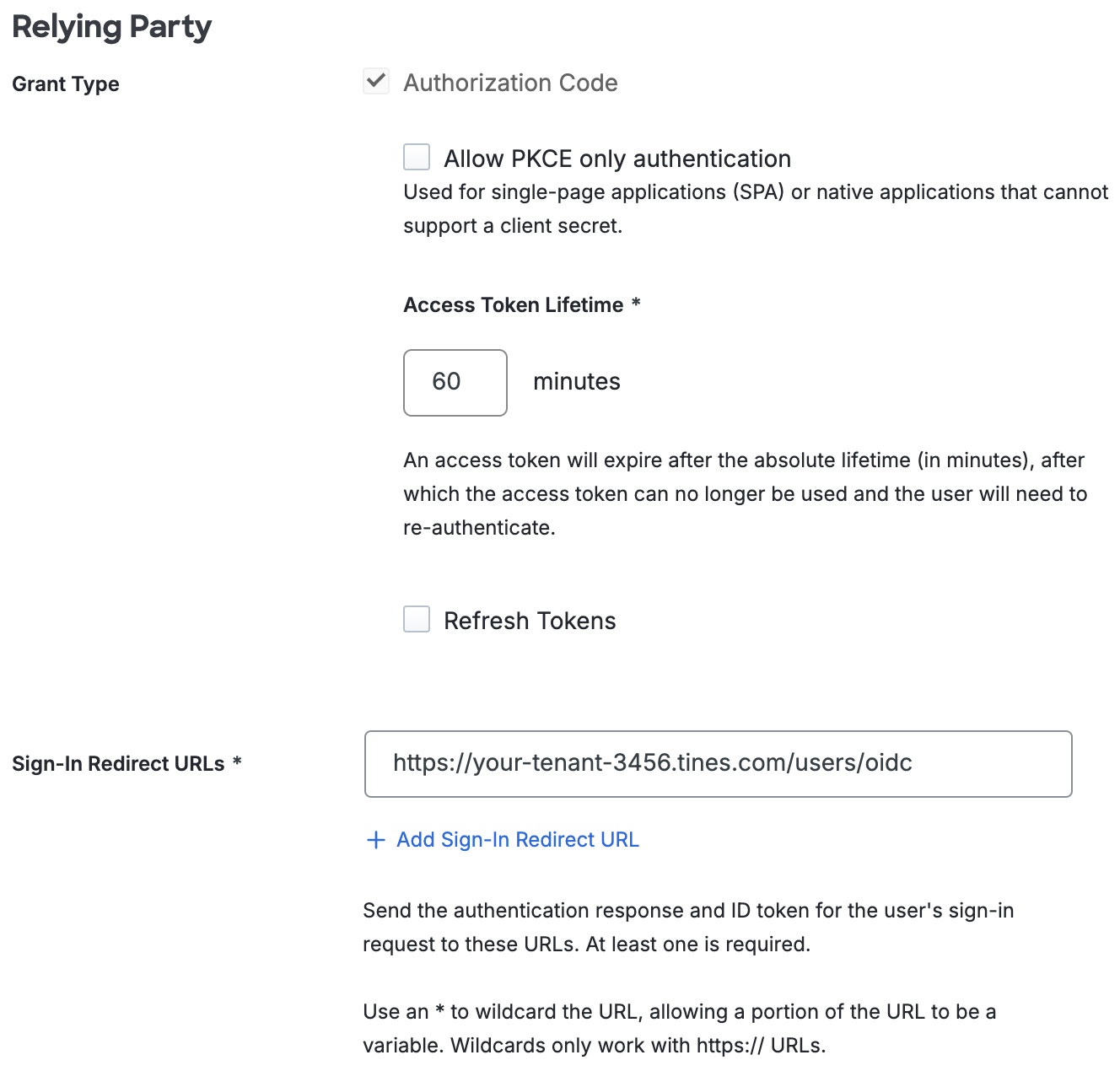The image size is (1120, 1071).
Task: Toggle the Allow PKCE only authentication checkbox
Action: [417, 157]
